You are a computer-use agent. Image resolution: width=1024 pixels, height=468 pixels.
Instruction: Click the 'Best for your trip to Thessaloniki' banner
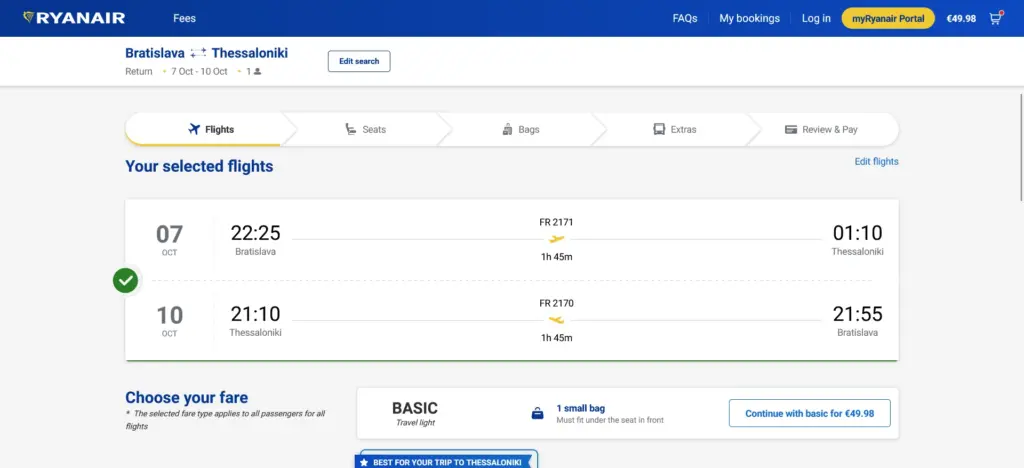tap(446, 462)
